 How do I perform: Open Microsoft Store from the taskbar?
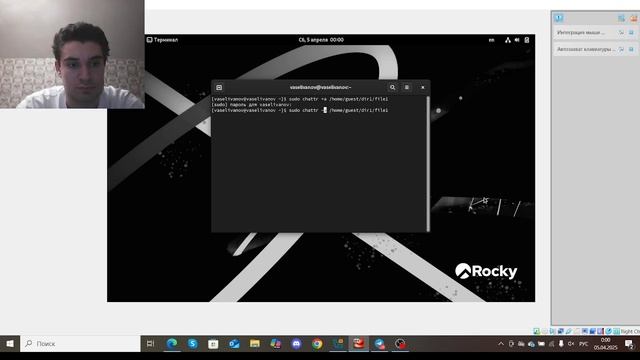pyautogui.click(x=213, y=344)
